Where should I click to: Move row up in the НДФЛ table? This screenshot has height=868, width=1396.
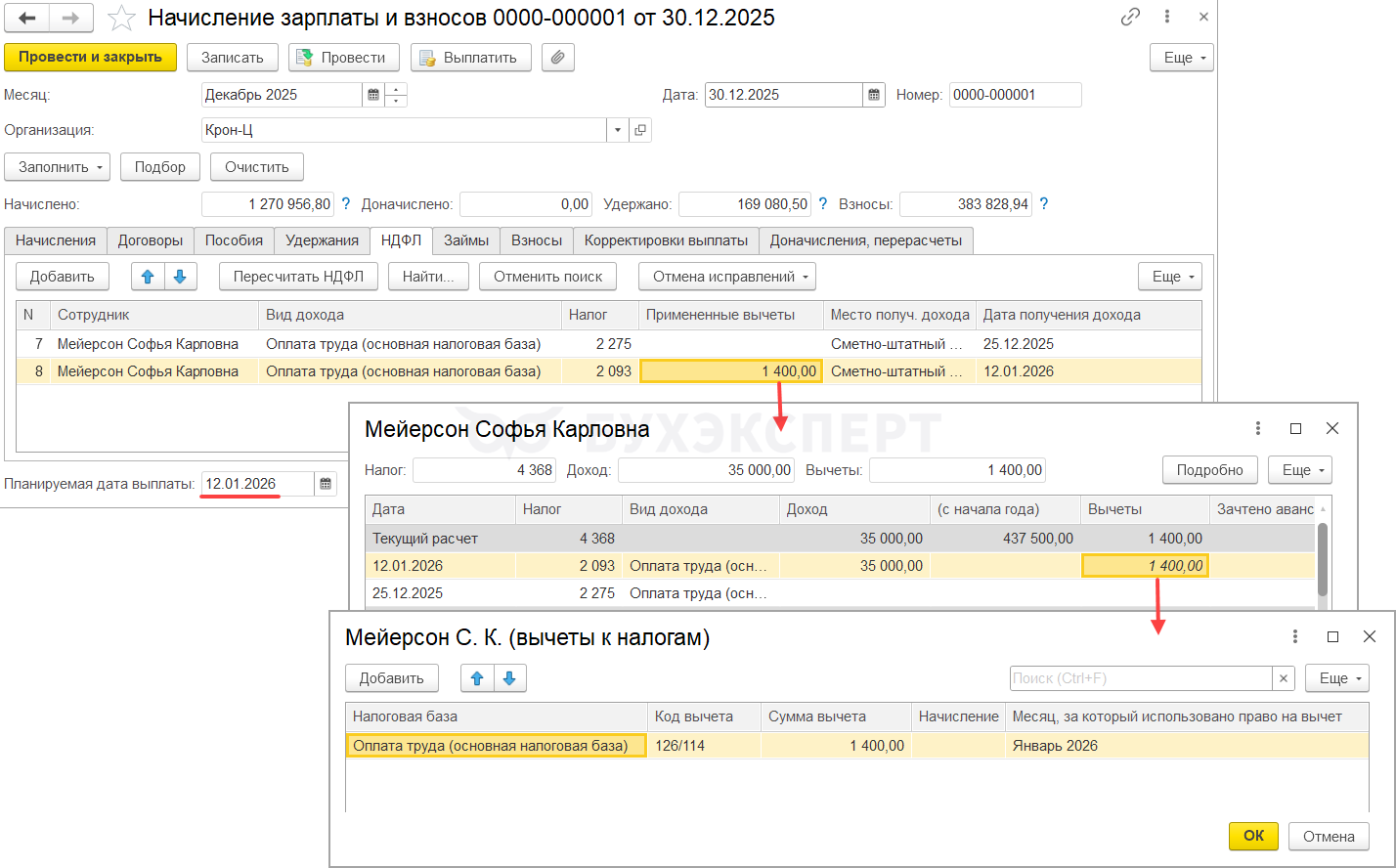(x=148, y=277)
